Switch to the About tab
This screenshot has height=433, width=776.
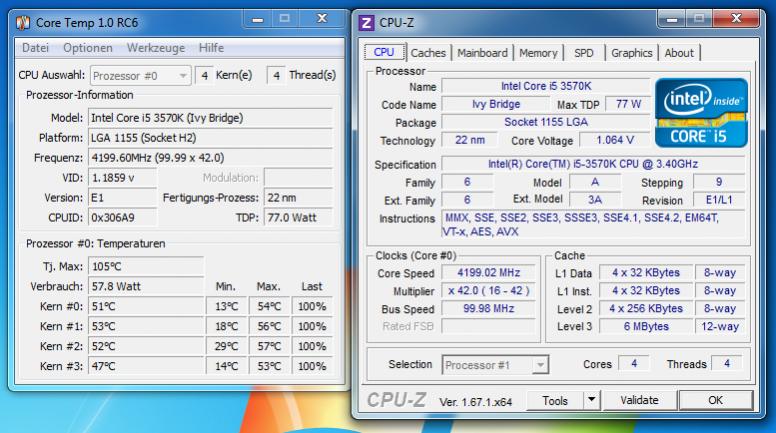(679, 53)
